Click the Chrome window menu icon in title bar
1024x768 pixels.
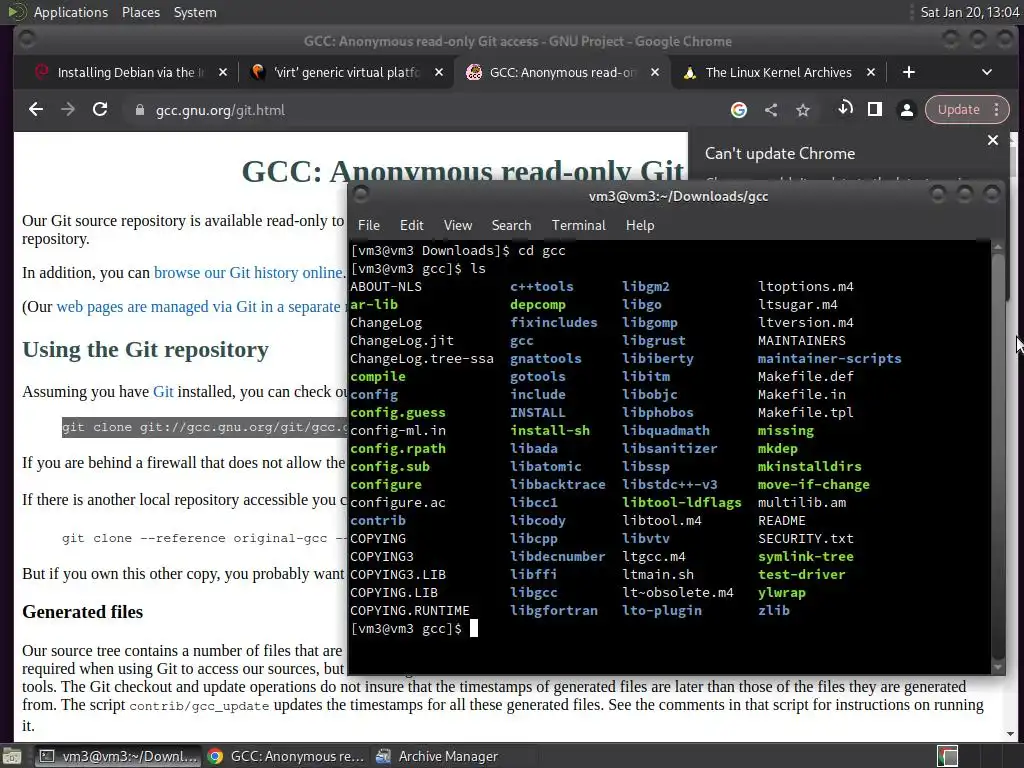click(27, 40)
